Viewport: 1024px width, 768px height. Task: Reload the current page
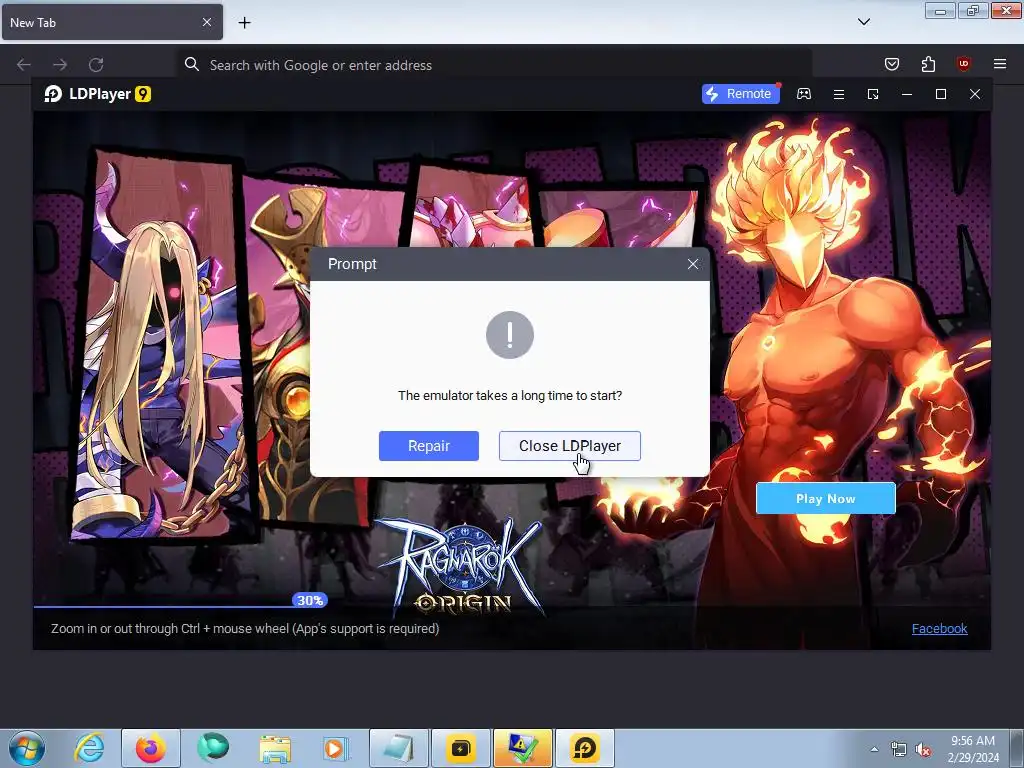pyautogui.click(x=96, y=65)
